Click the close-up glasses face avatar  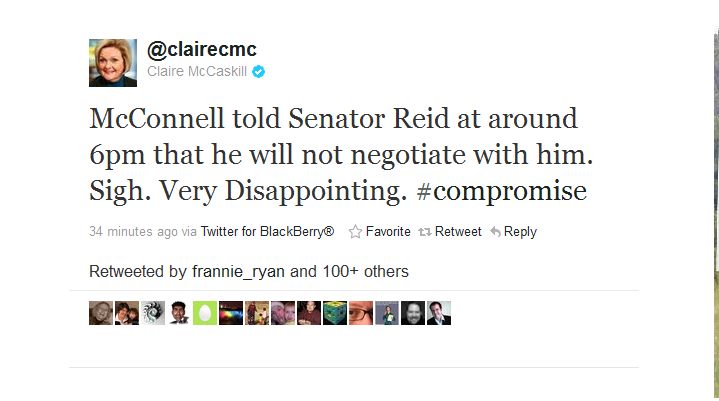click(x=361, y=313)
